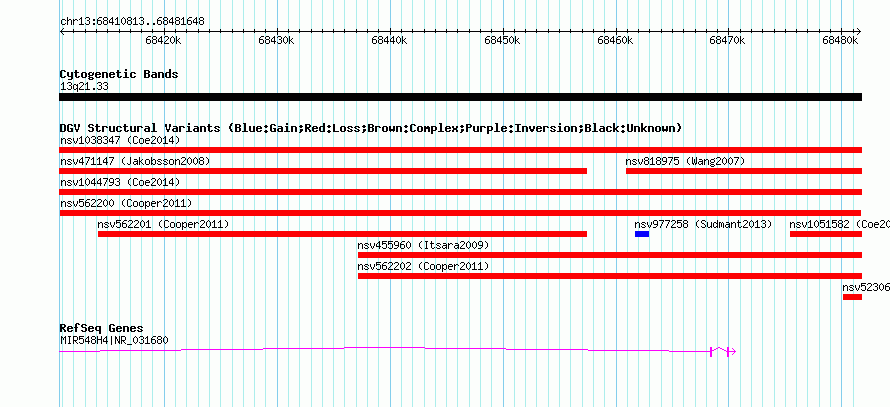Click the 68480k ruler tick label

coord(840,40)
